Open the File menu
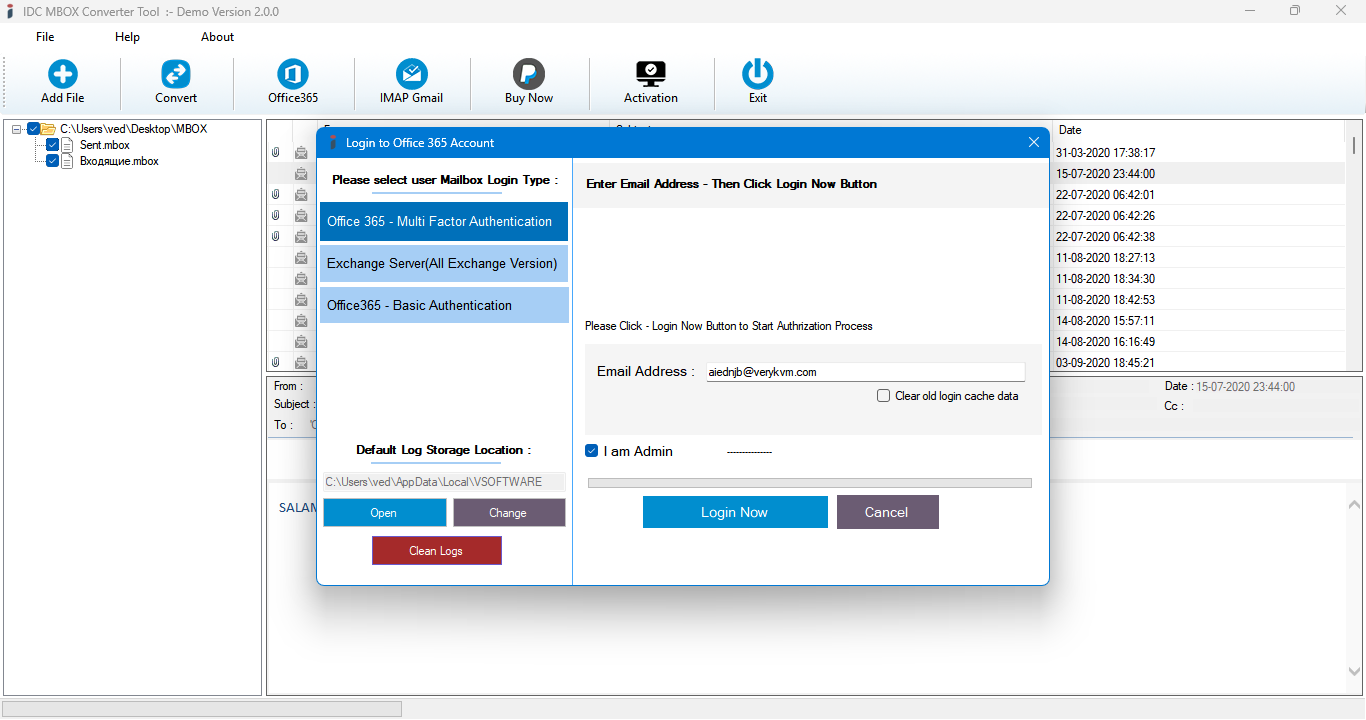 tap(45, 37)
